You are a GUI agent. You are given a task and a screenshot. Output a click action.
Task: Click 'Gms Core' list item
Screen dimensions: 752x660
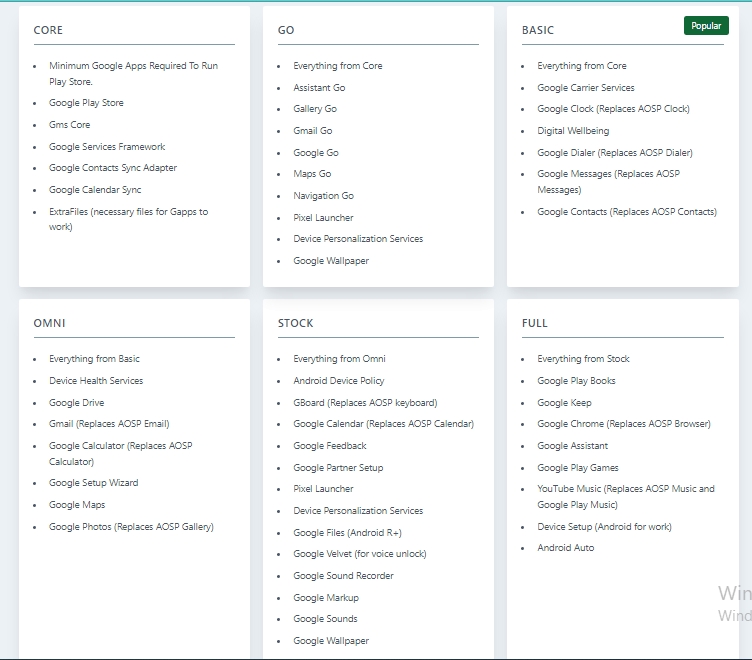click(70, 125)
